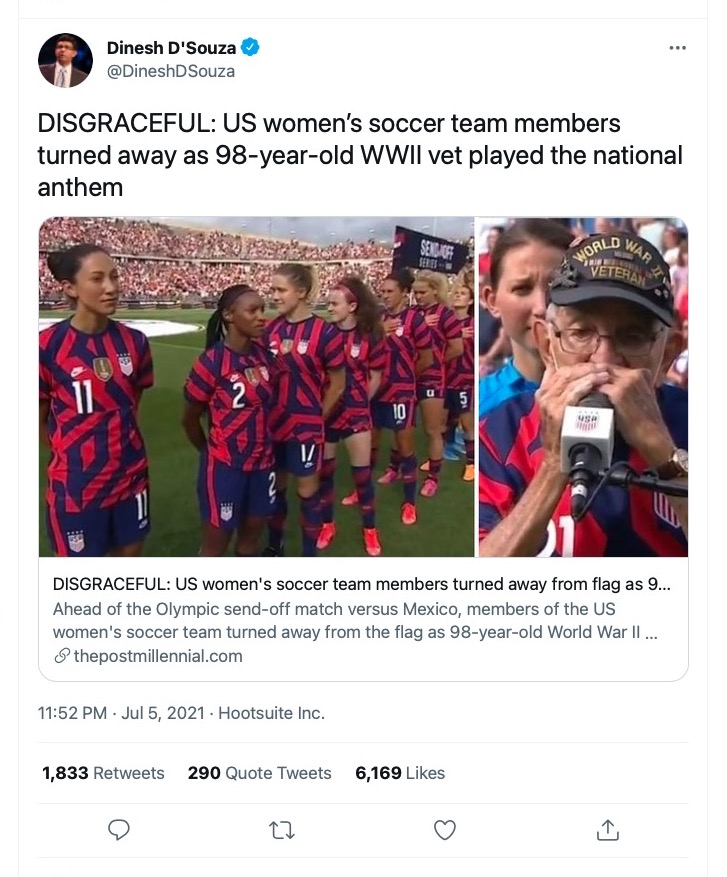View the 6,169 Likes list

[400, 773]
